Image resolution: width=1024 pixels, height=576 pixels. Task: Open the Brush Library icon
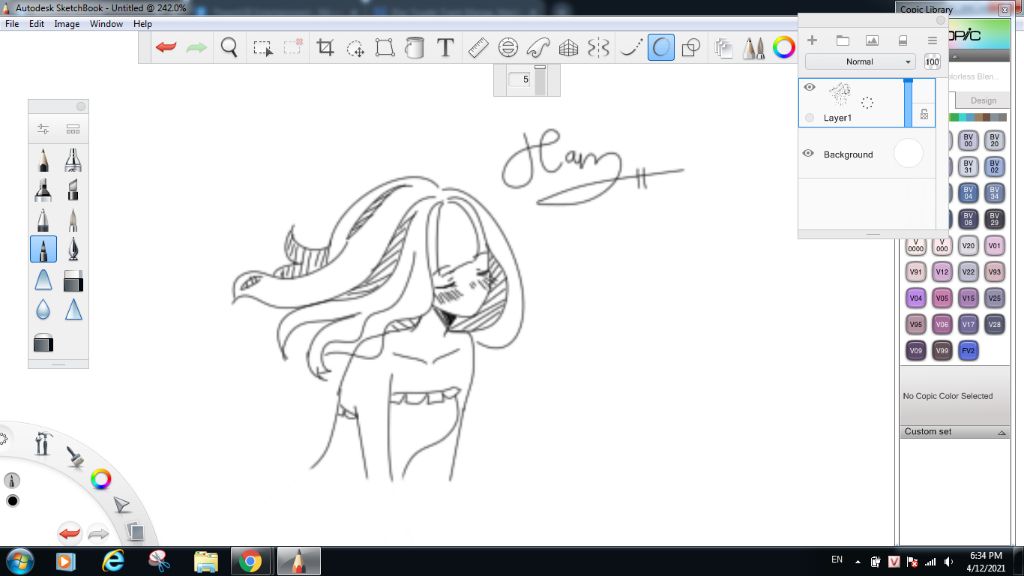click(x=73, y=129)
